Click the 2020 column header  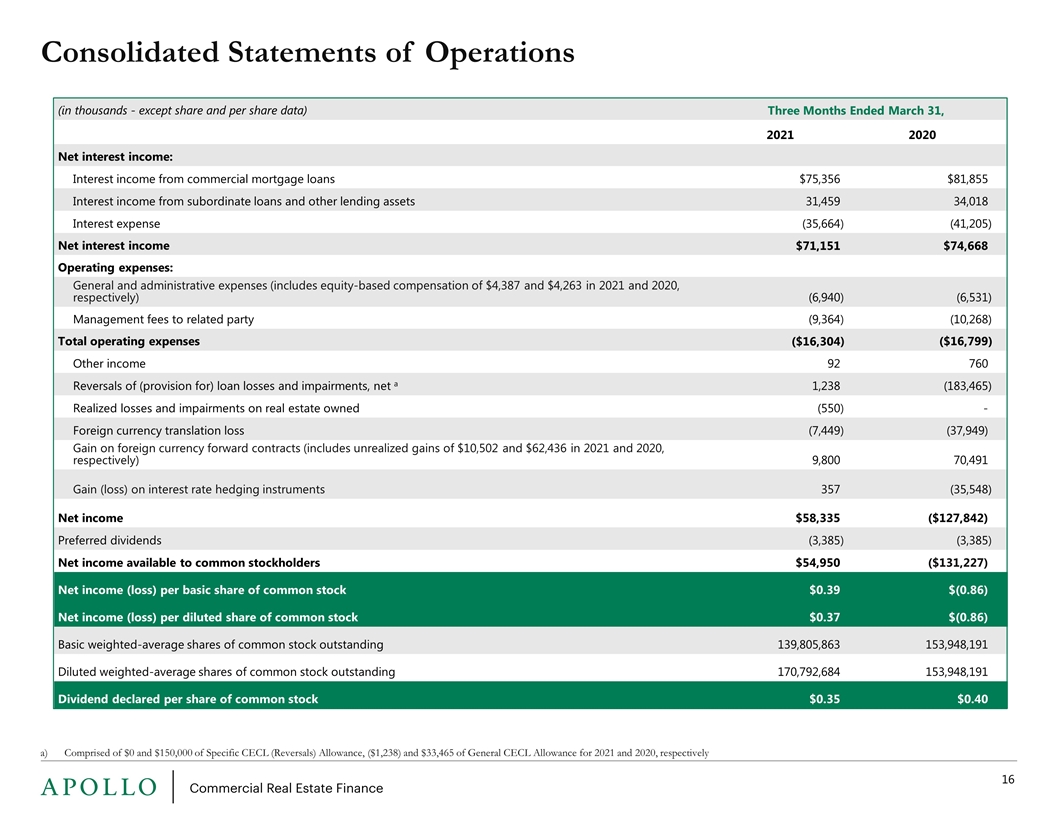click(x=922, y=135)
